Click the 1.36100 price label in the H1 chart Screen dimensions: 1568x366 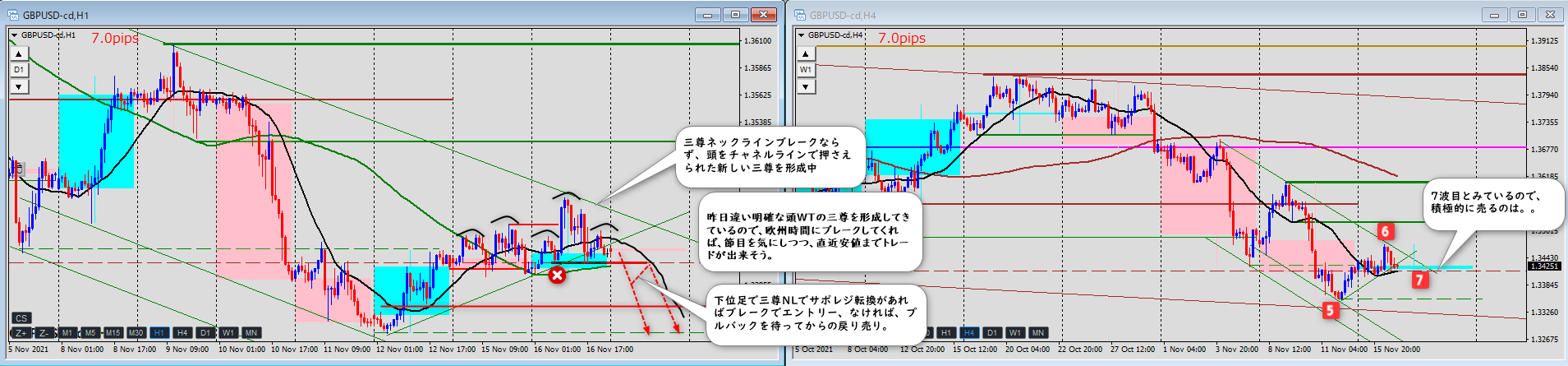[x=757, y=41]
